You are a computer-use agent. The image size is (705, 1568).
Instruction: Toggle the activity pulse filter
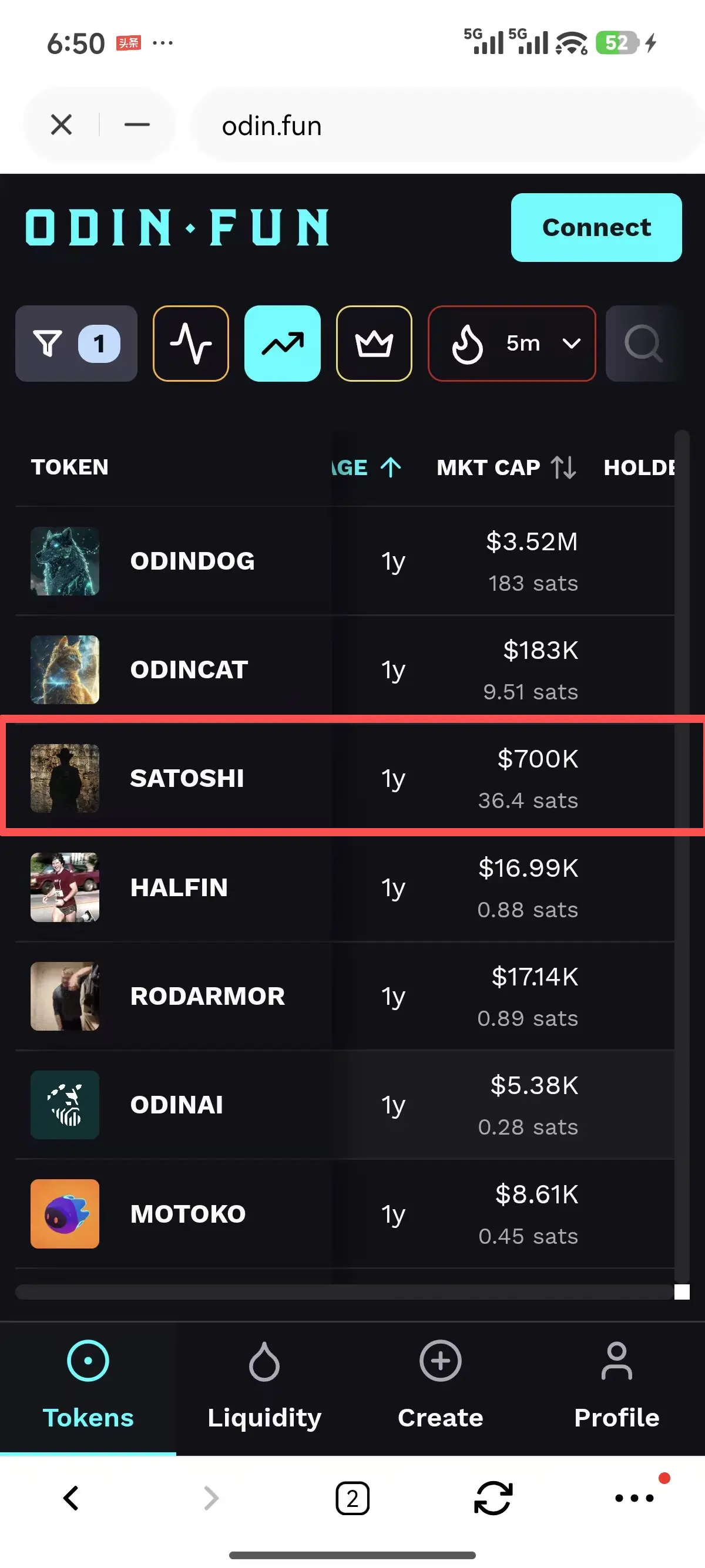(190, 344)
